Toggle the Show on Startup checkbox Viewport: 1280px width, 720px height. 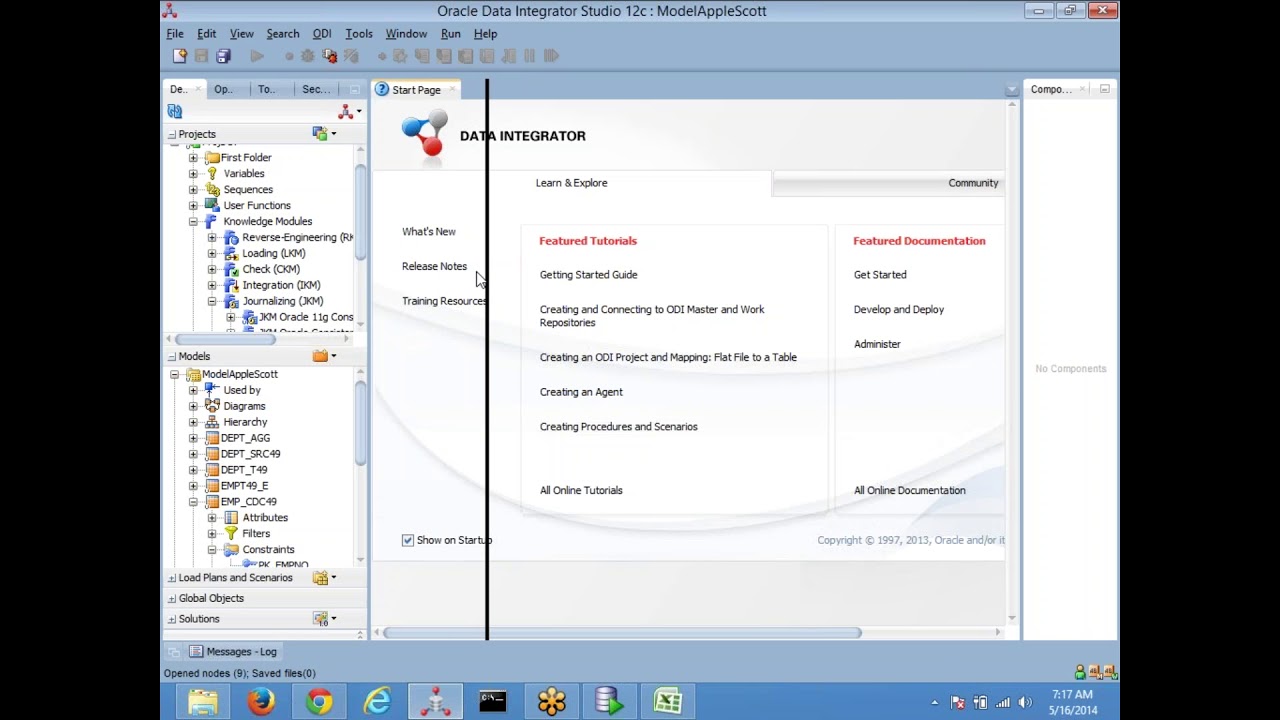[408, 541]
